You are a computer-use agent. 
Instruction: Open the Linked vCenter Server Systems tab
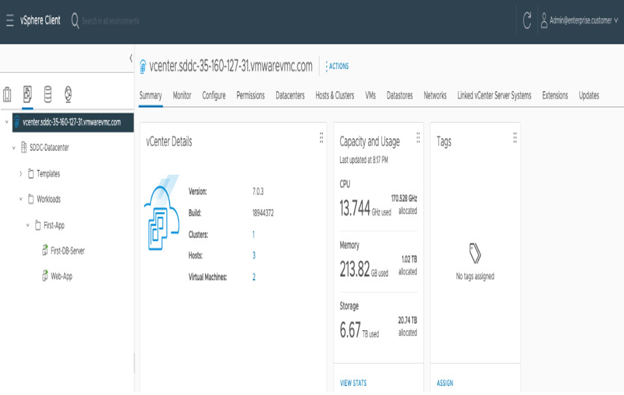494,95
